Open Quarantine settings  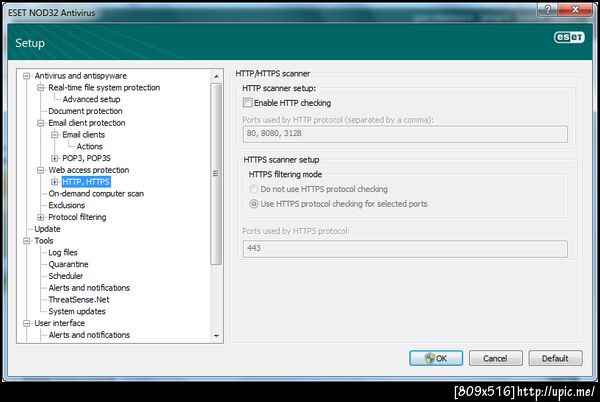coord(68,264)
